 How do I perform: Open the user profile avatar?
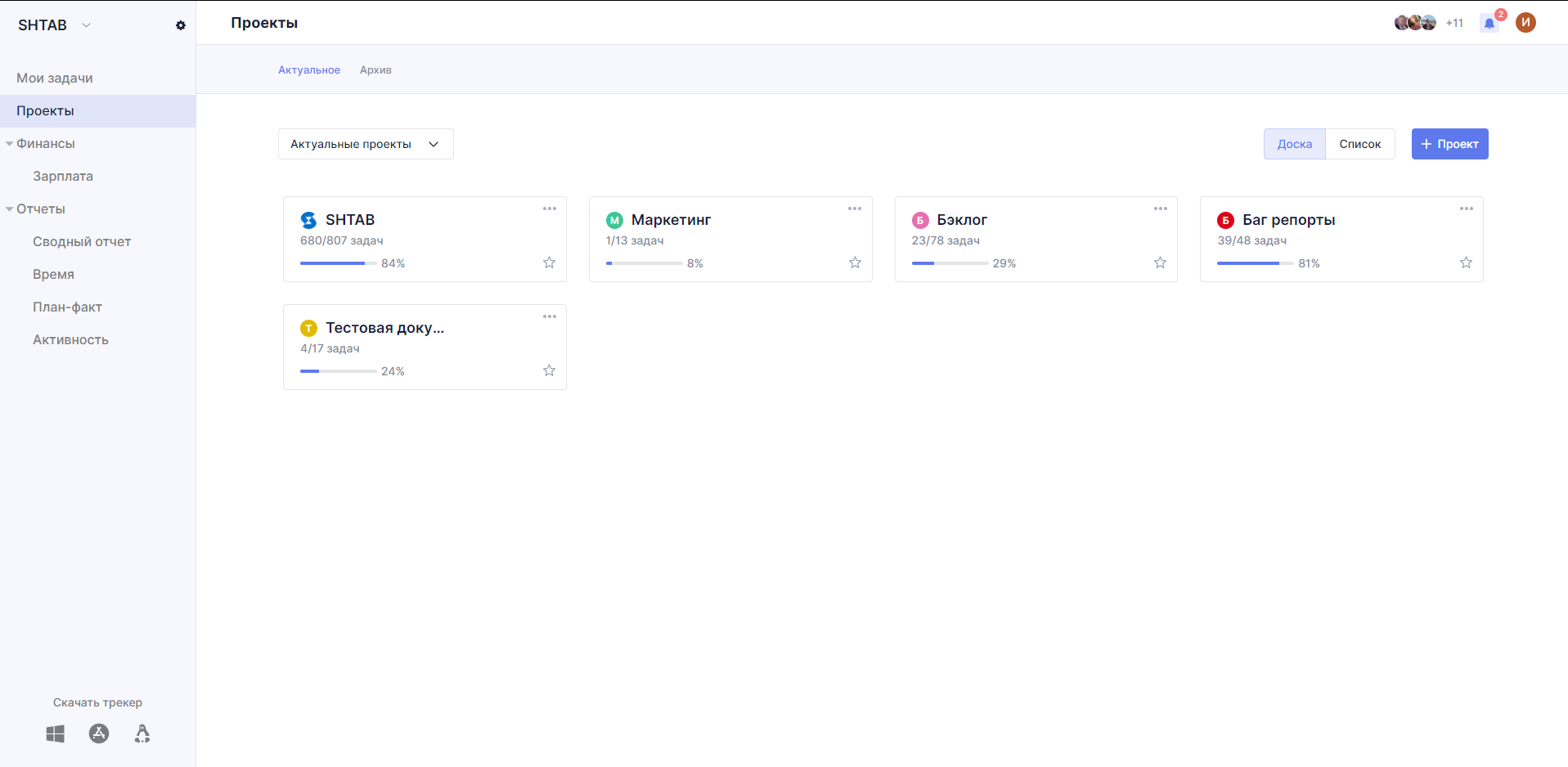click(1525, 22)
